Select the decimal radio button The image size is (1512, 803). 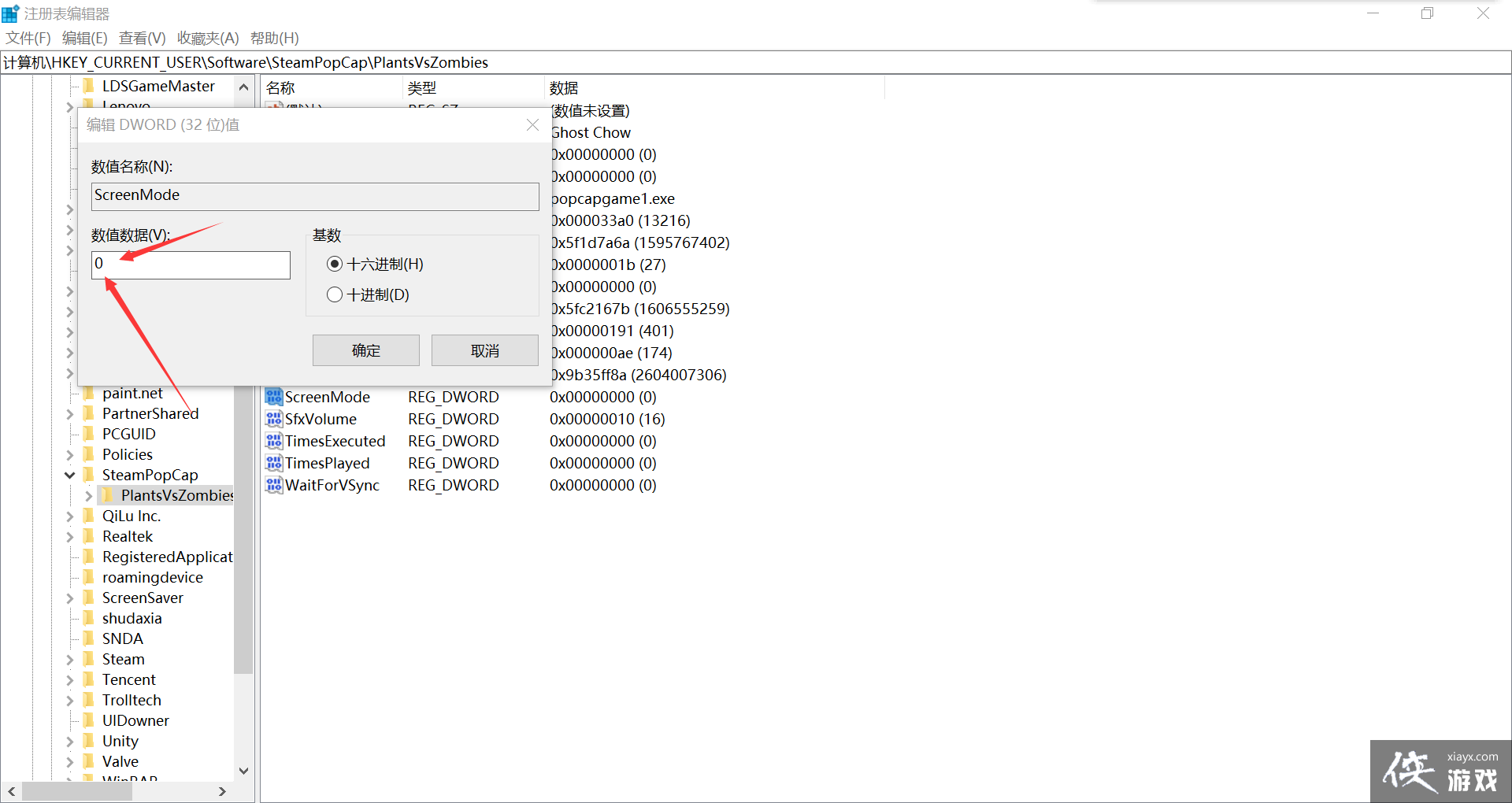pos(335,294)
